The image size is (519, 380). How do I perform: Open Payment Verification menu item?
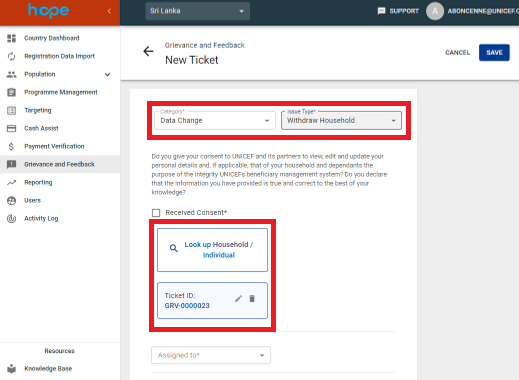[60, 146]
